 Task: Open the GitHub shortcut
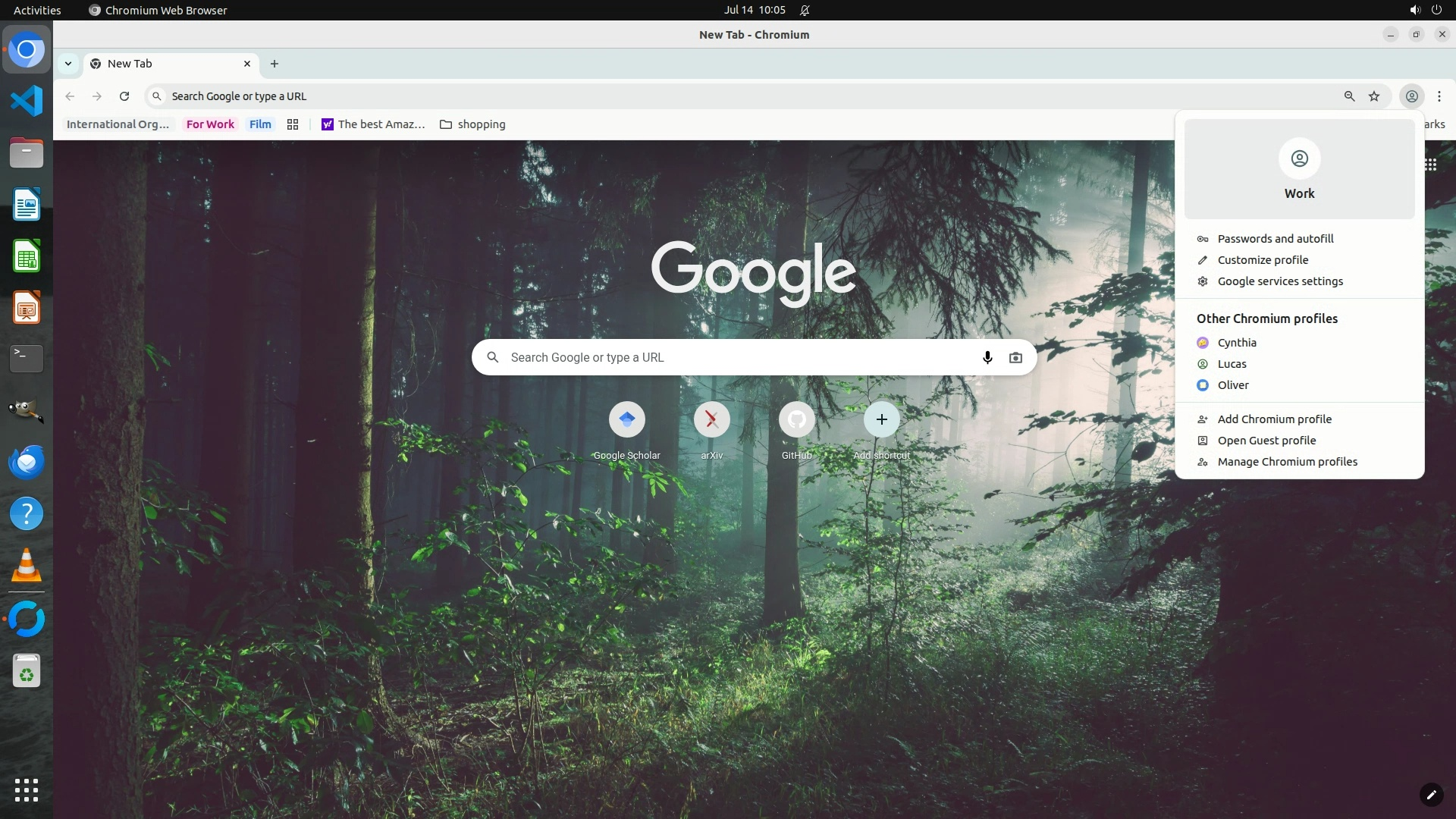[x=796, y=419]
